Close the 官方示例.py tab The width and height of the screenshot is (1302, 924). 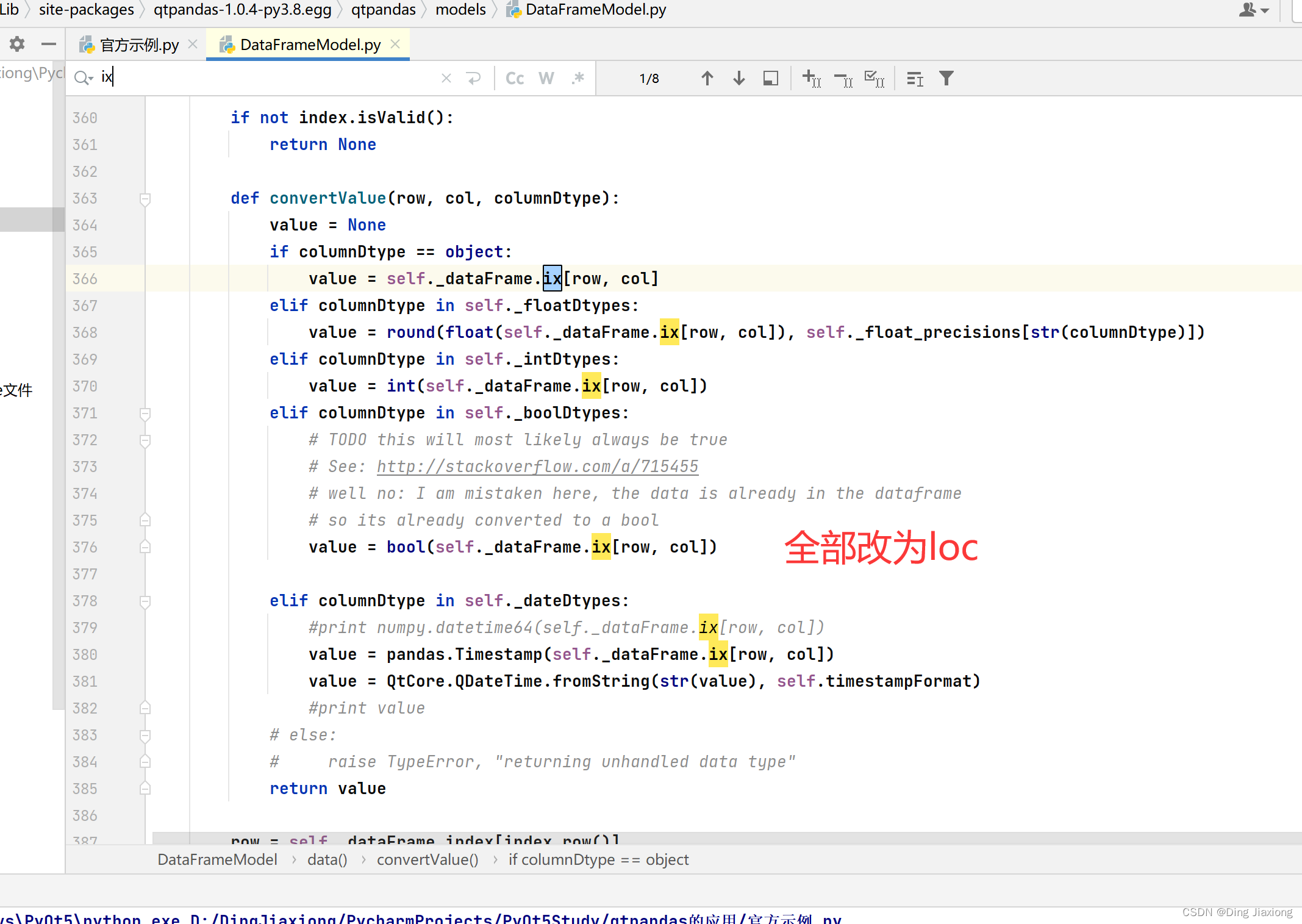tap(193, 44)
